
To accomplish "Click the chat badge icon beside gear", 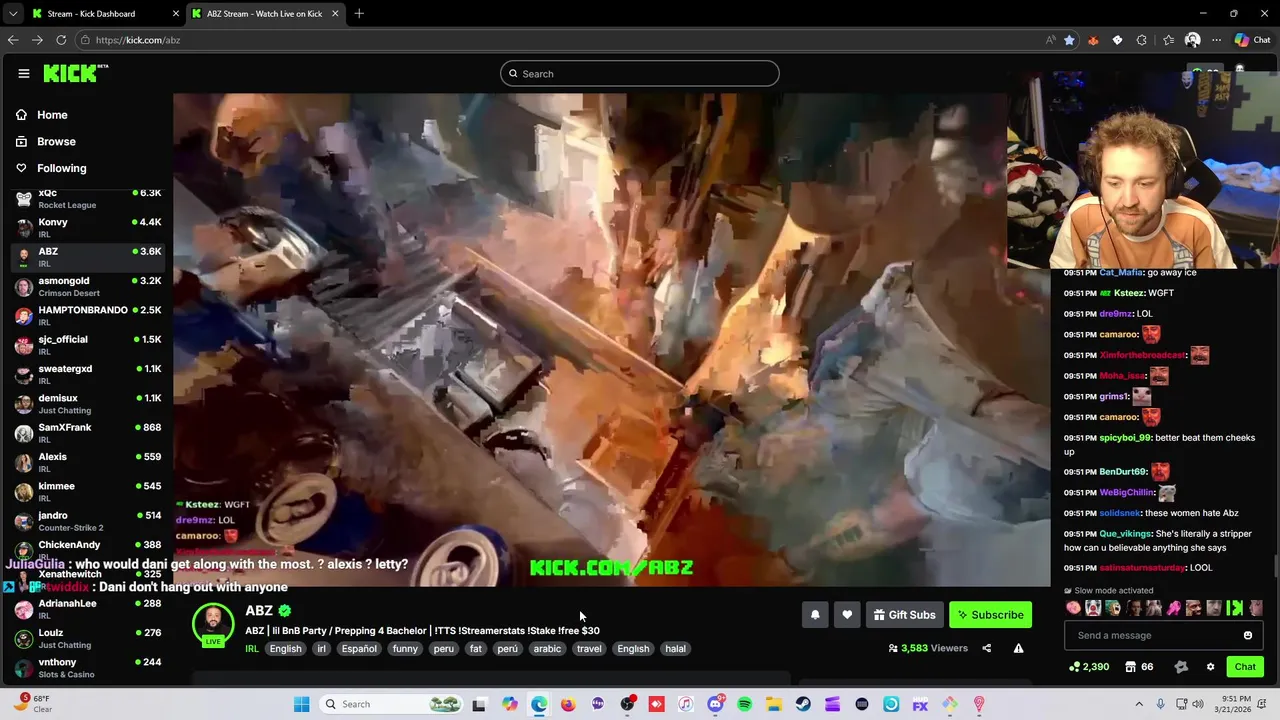I will (1181, 667).
